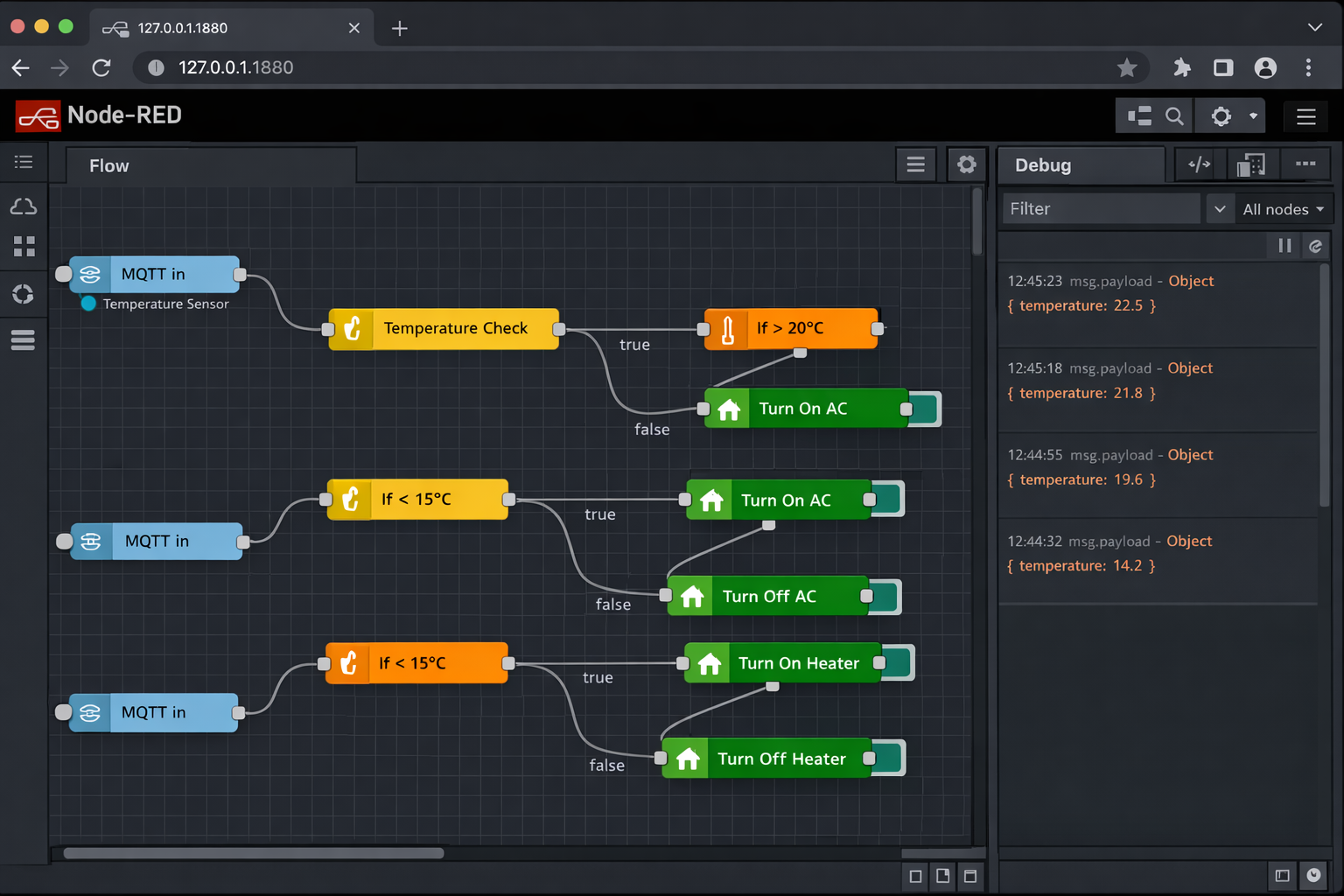This screenshot has height=896, width=1344.
Task: Open the code view sidebar tab
Action: pyautogui.click(x=1199, y=164)
